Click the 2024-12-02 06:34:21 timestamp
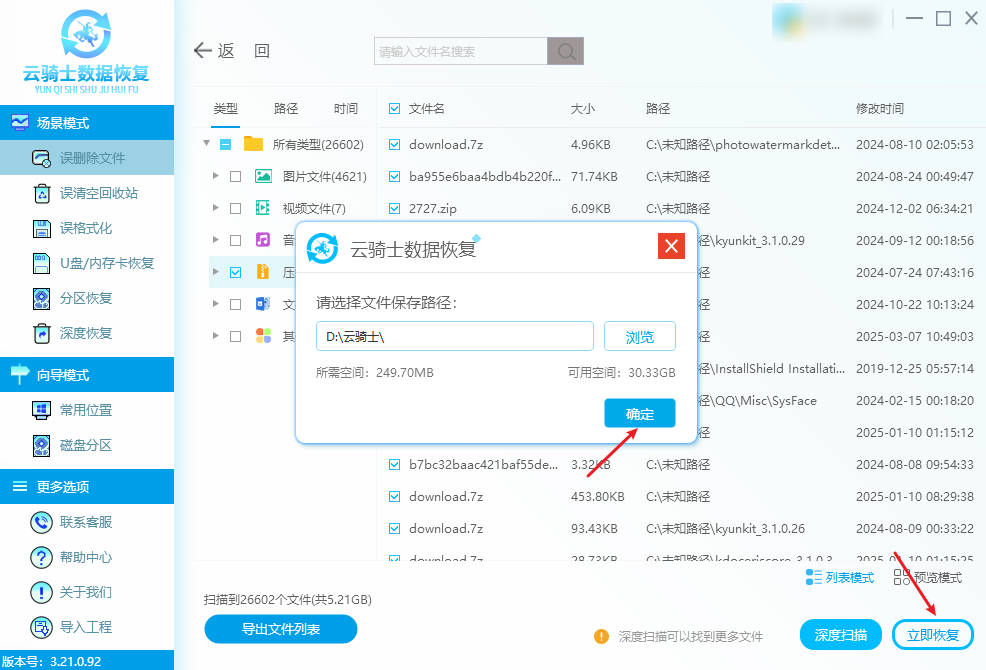The width and height of the screenshot is (986, 670). click(914, 208)
